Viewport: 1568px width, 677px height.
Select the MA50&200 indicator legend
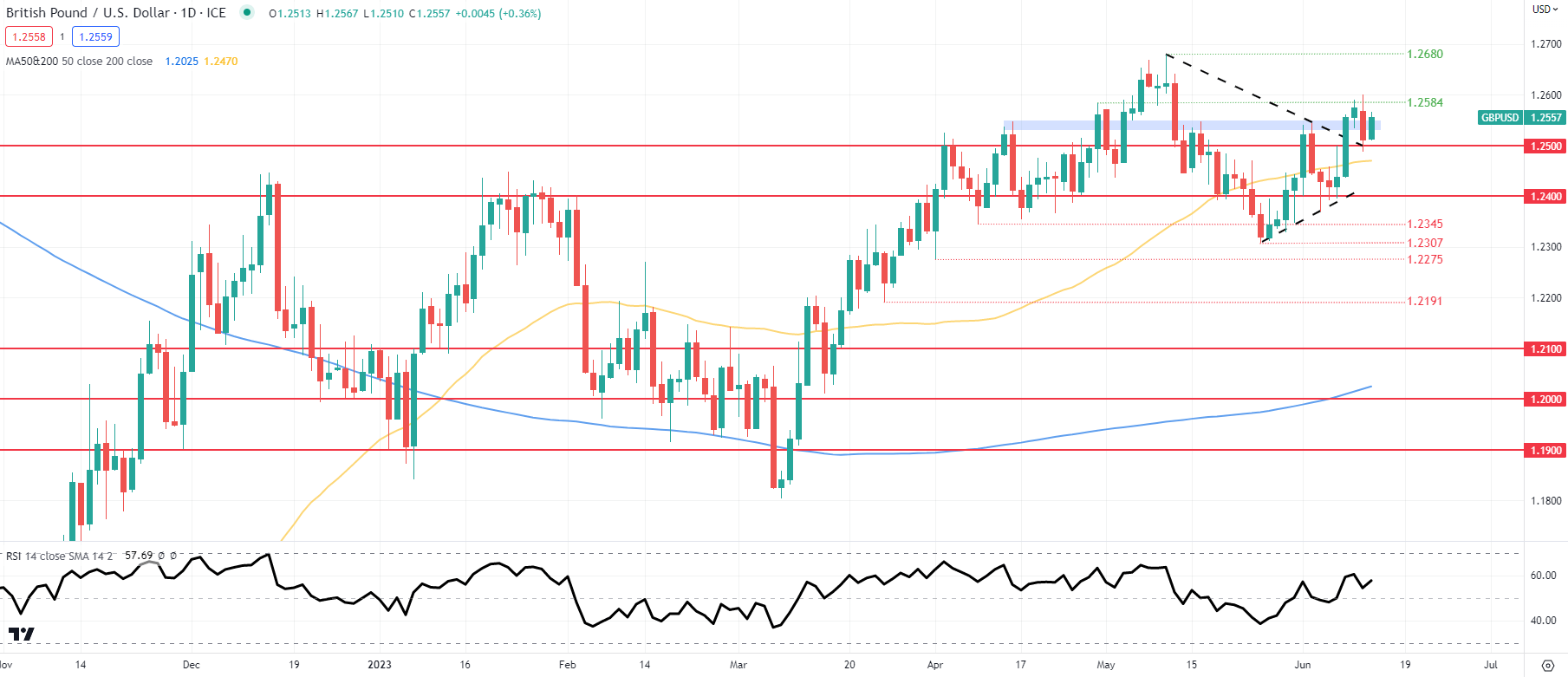(x=79, y=62)
